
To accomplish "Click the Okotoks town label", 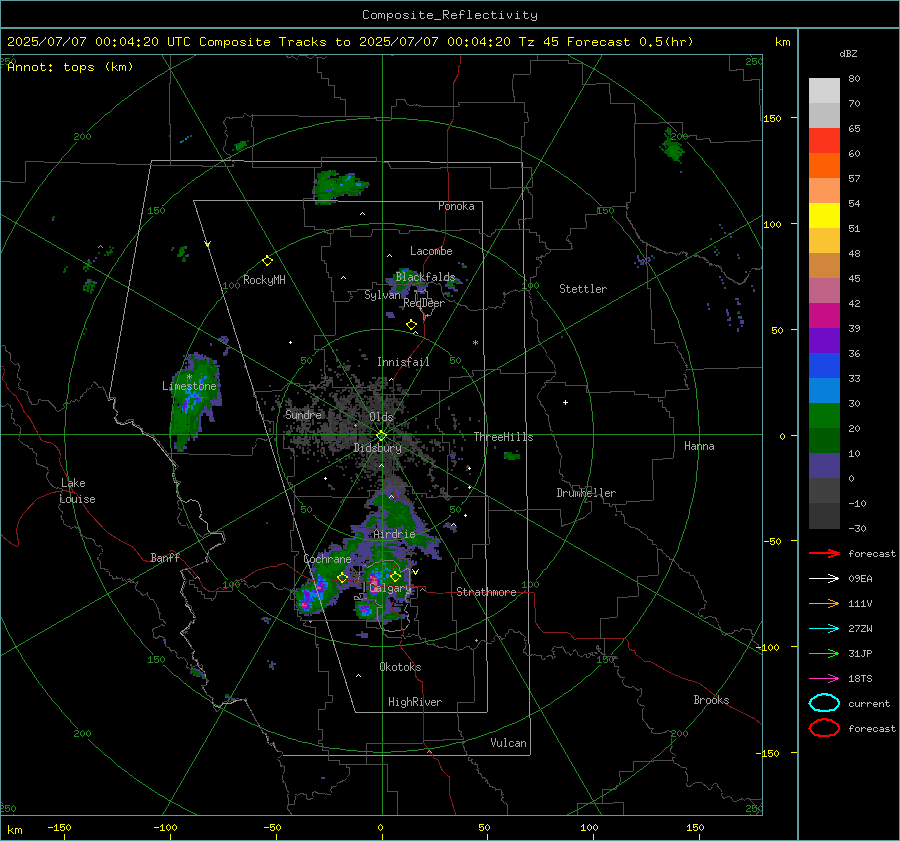I will 400,667.
